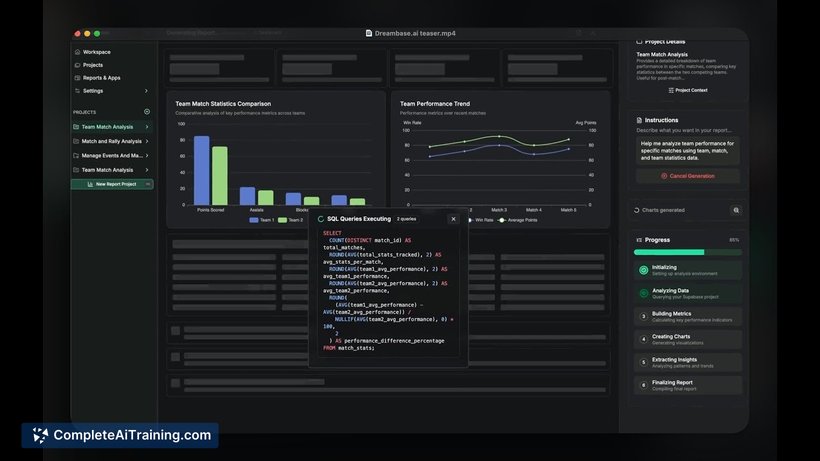Image resolution: width=820 pixels, height=461 pixels.
Task: Select the Reports & Apps label
Action: point(101,78)
